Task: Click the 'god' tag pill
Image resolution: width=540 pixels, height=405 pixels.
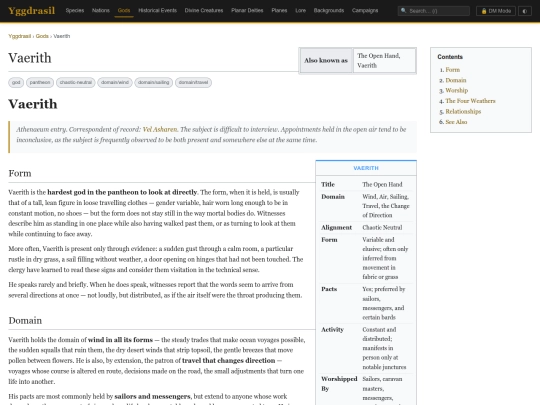Action: click(16, 82)
